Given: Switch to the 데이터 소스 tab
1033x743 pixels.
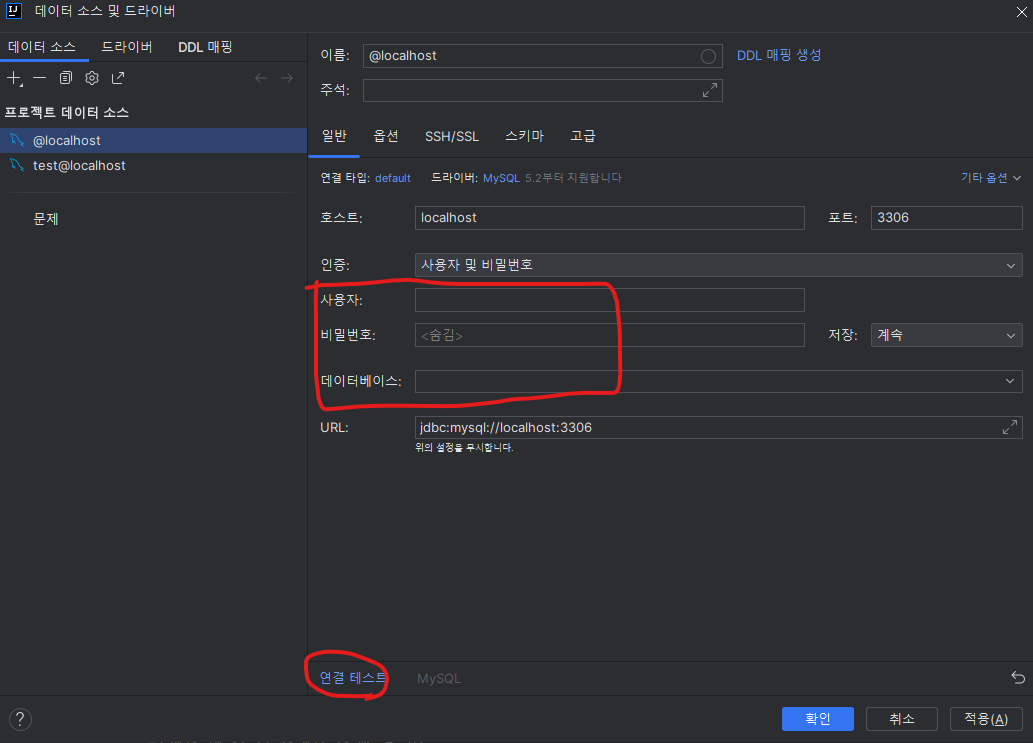Looking at the screenshot, I should point(42,47).
